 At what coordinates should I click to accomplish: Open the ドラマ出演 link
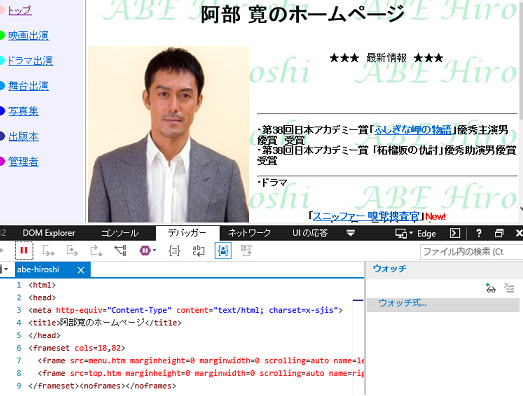pyautogui.click(x=30, y=60)
